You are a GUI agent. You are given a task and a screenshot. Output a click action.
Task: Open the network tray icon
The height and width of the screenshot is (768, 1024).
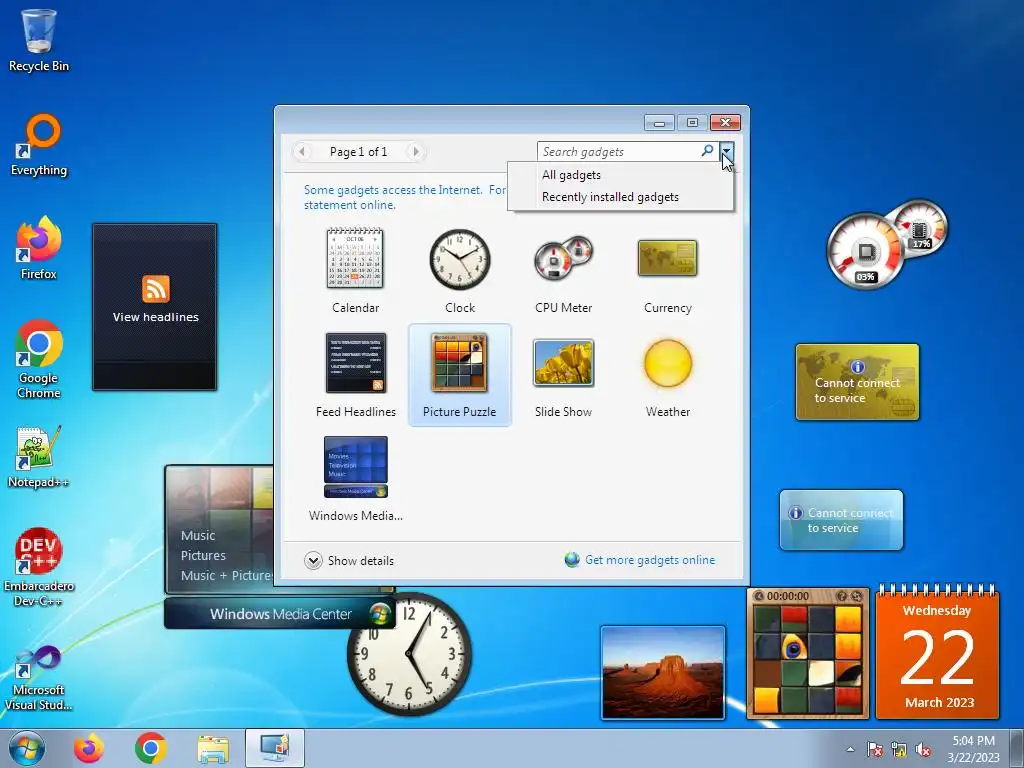coord(899,749)
